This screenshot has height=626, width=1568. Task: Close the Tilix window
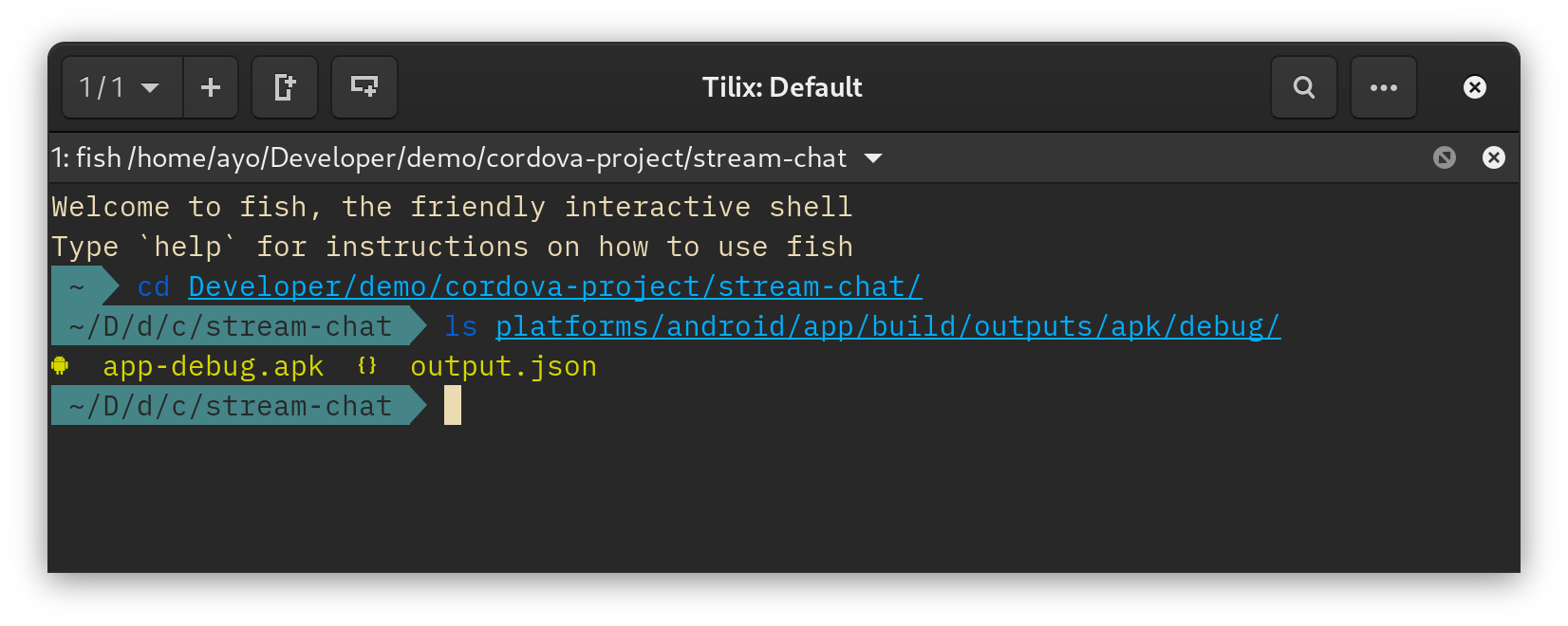pos(1475,87)
